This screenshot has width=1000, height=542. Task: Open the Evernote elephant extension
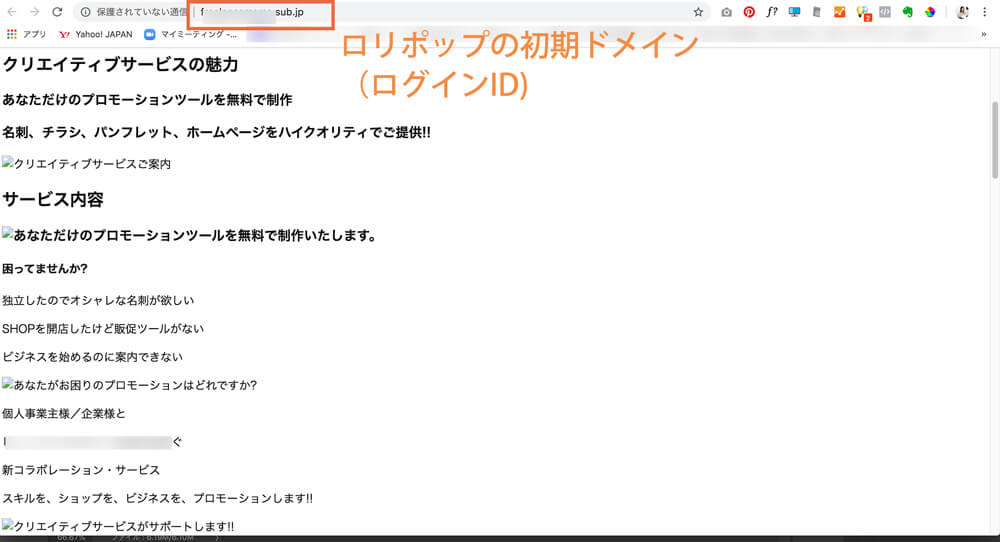[x=908, y=12]
